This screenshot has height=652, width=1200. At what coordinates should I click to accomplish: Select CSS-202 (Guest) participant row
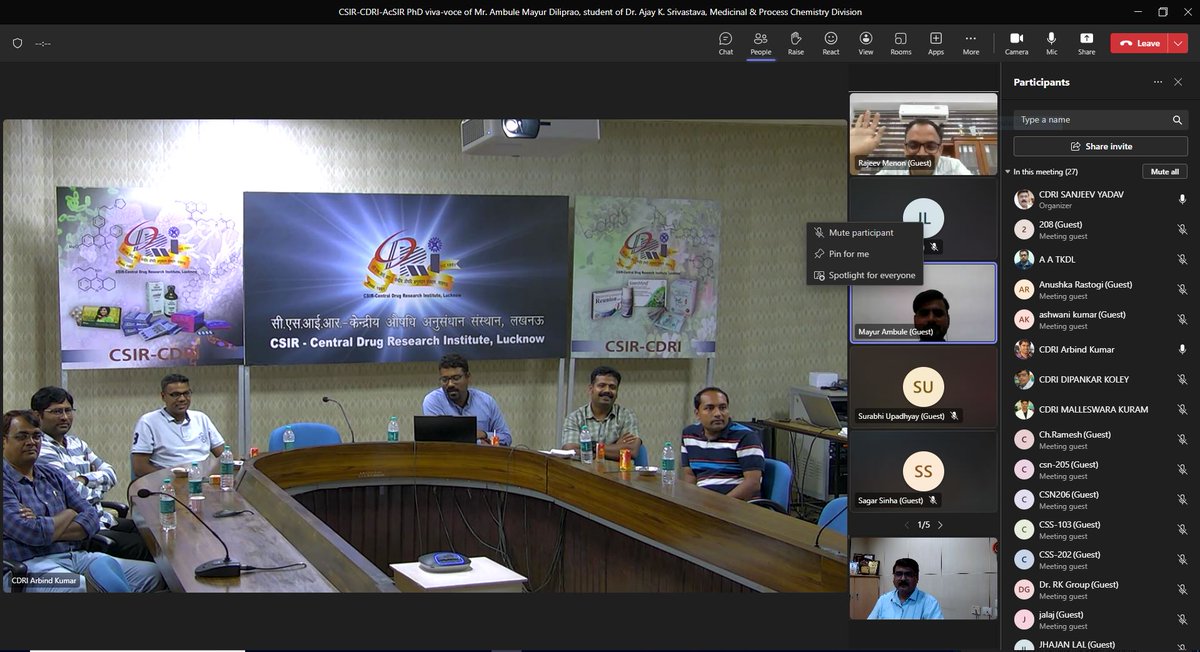click(x=1100, y=560)
